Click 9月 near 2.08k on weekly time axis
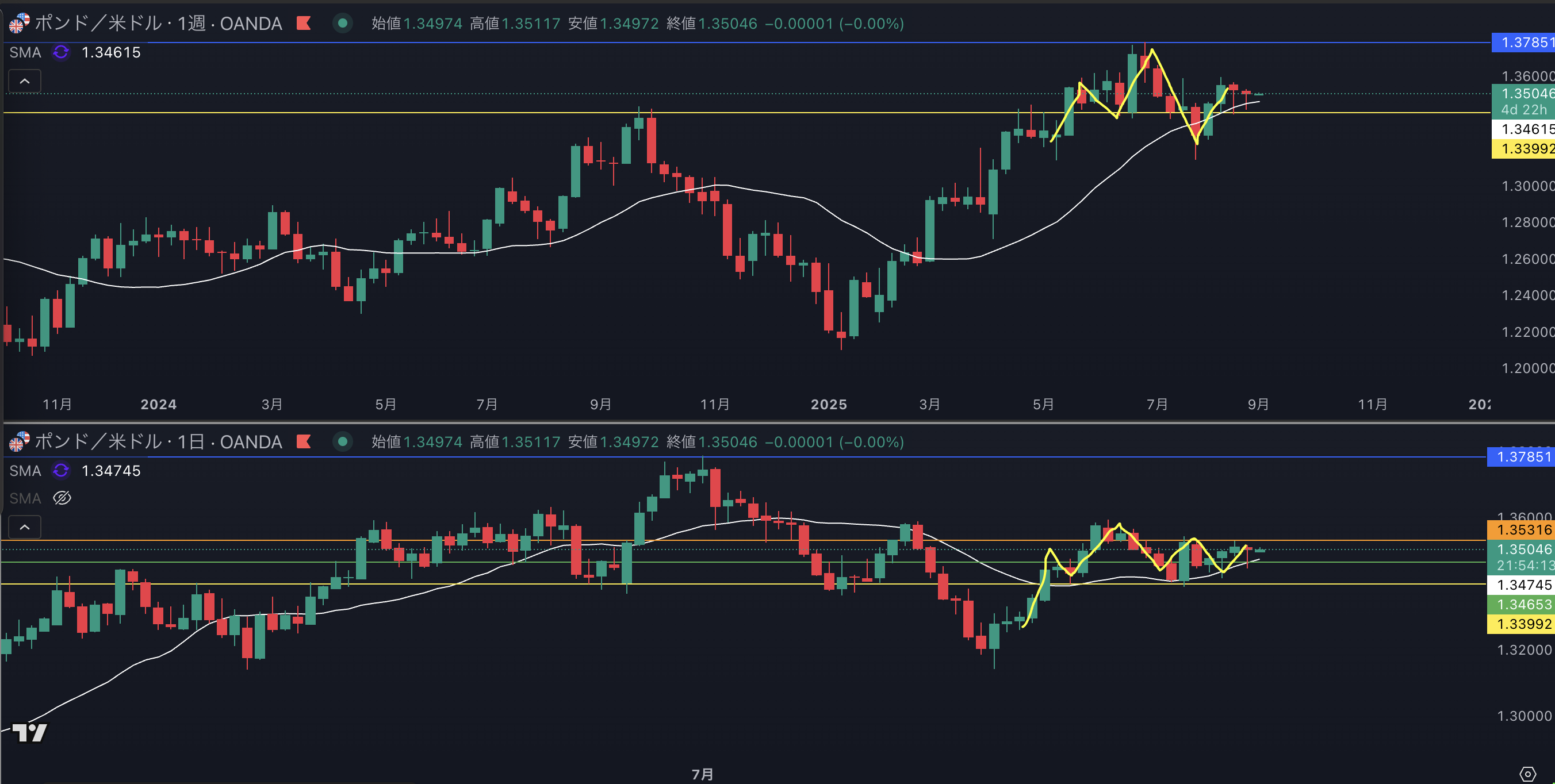Viewport: 1555px width, 784px height. 1258,405
